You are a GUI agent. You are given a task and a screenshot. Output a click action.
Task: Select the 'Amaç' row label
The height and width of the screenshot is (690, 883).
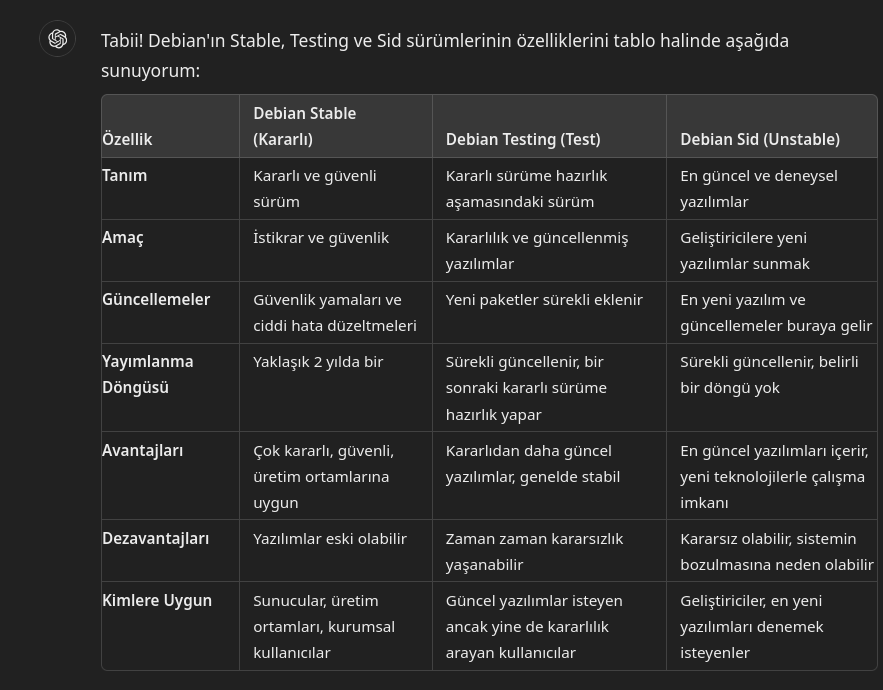[123, 237]
